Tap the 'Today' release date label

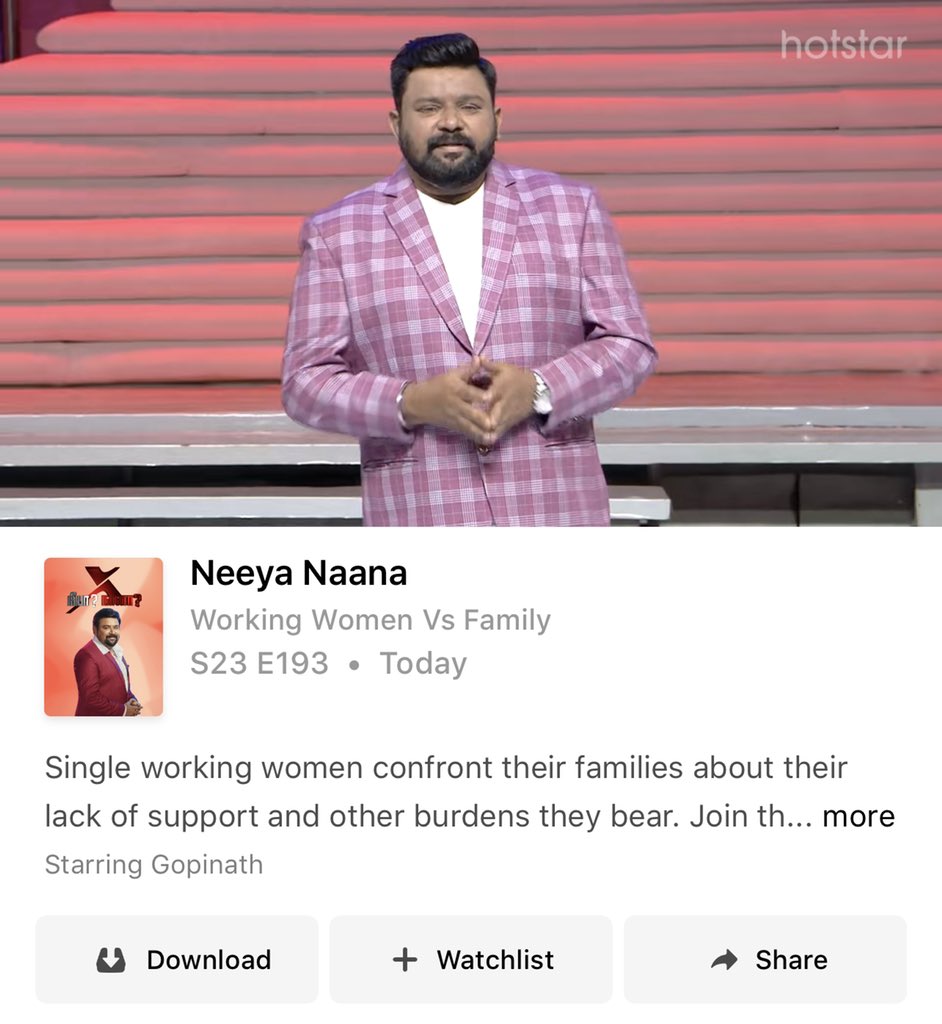[x=423, y=664]
